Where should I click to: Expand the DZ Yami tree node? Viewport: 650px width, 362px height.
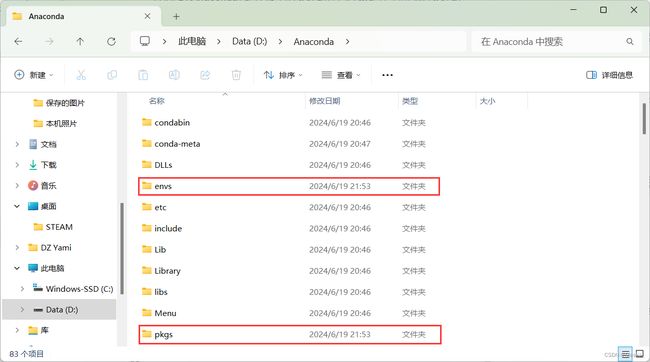17,248
